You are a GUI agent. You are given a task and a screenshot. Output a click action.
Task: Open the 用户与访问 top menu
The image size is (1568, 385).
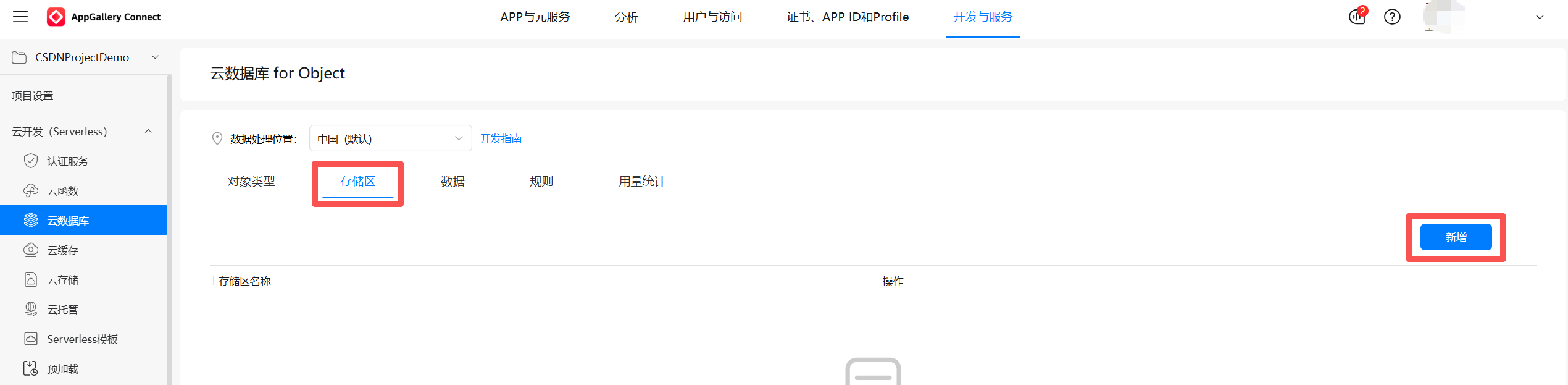point(712,17)
